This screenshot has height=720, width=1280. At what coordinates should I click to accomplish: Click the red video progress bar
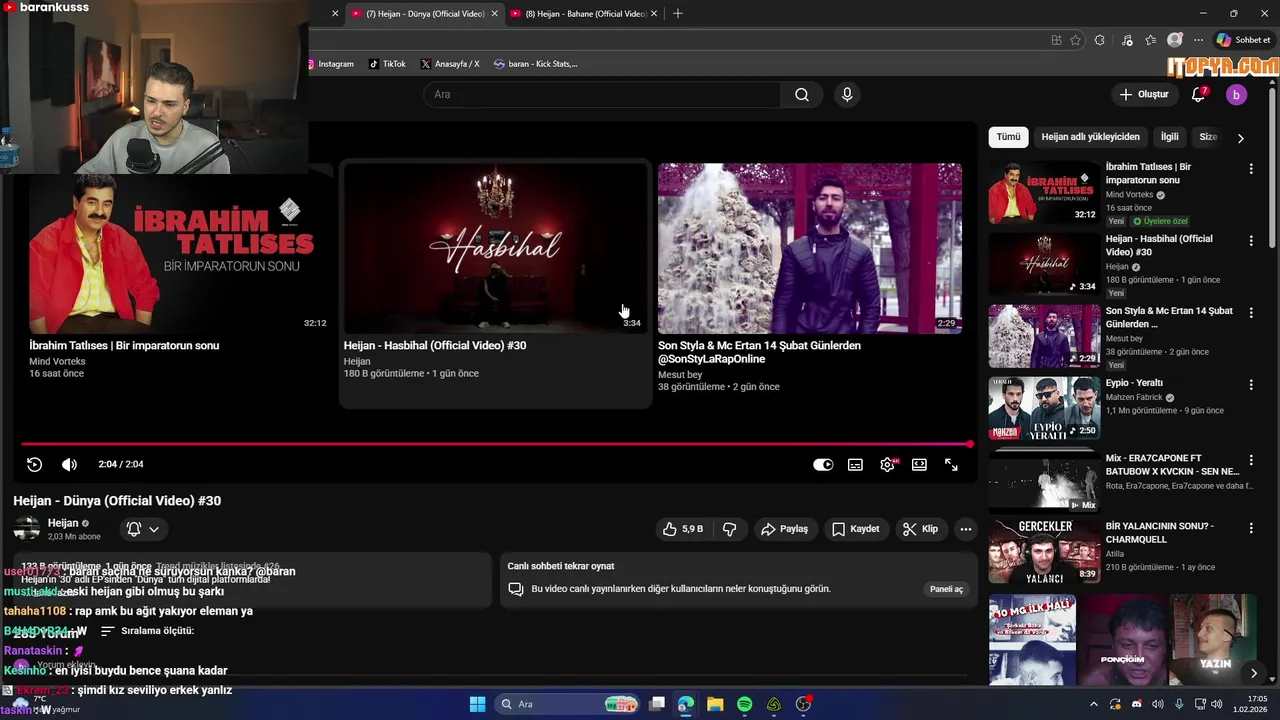pos(496,444)
